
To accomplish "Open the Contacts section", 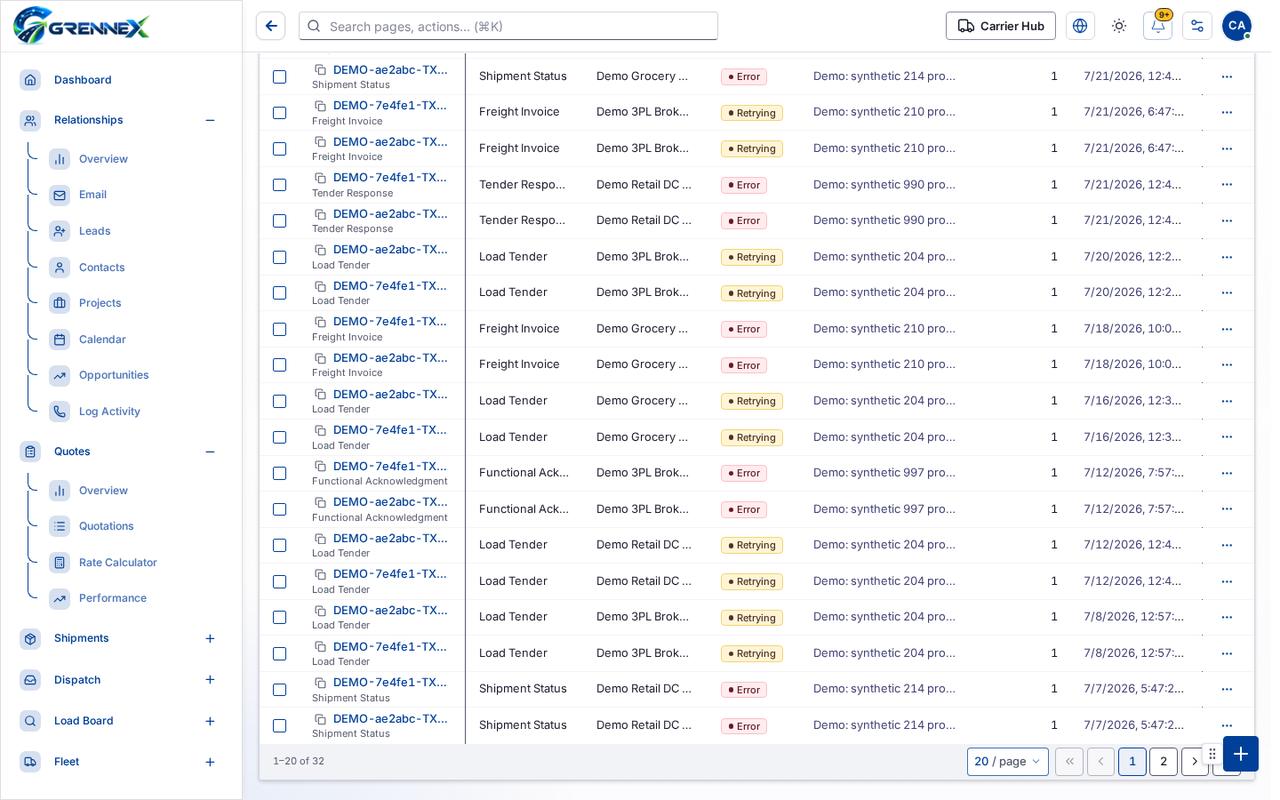I will coord(102,267).
